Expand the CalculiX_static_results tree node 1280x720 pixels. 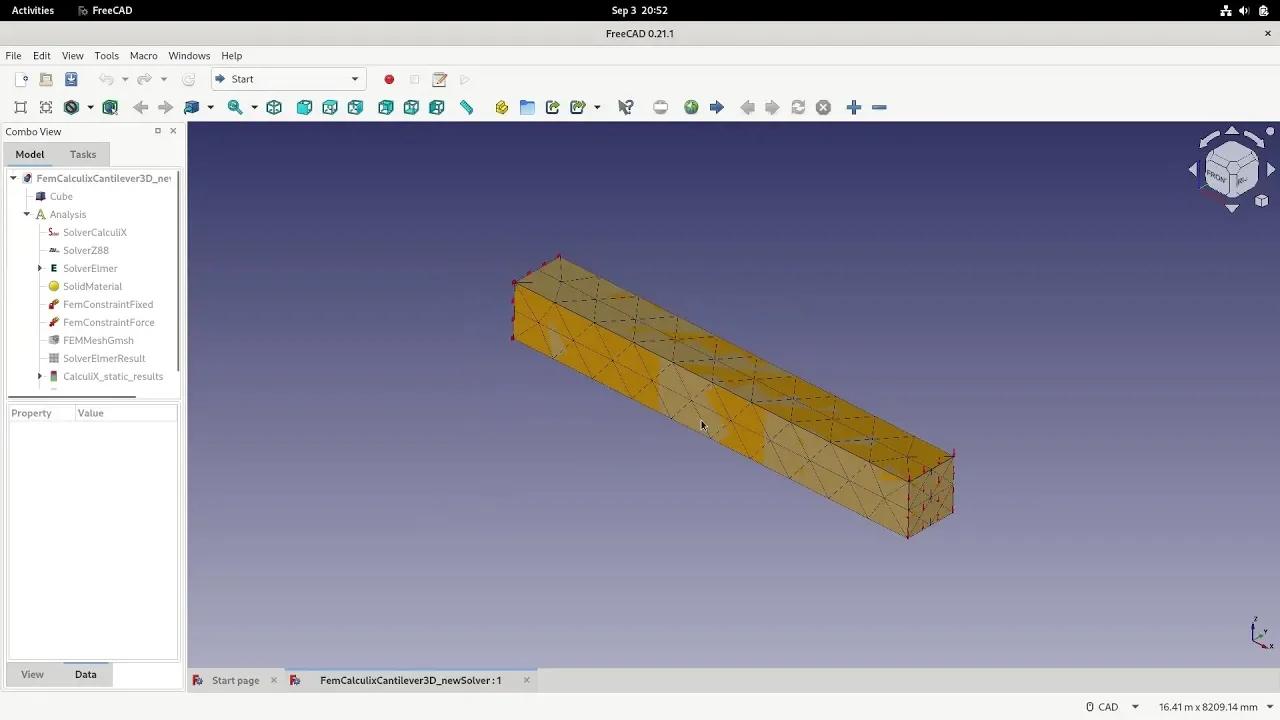coord(40,376)
